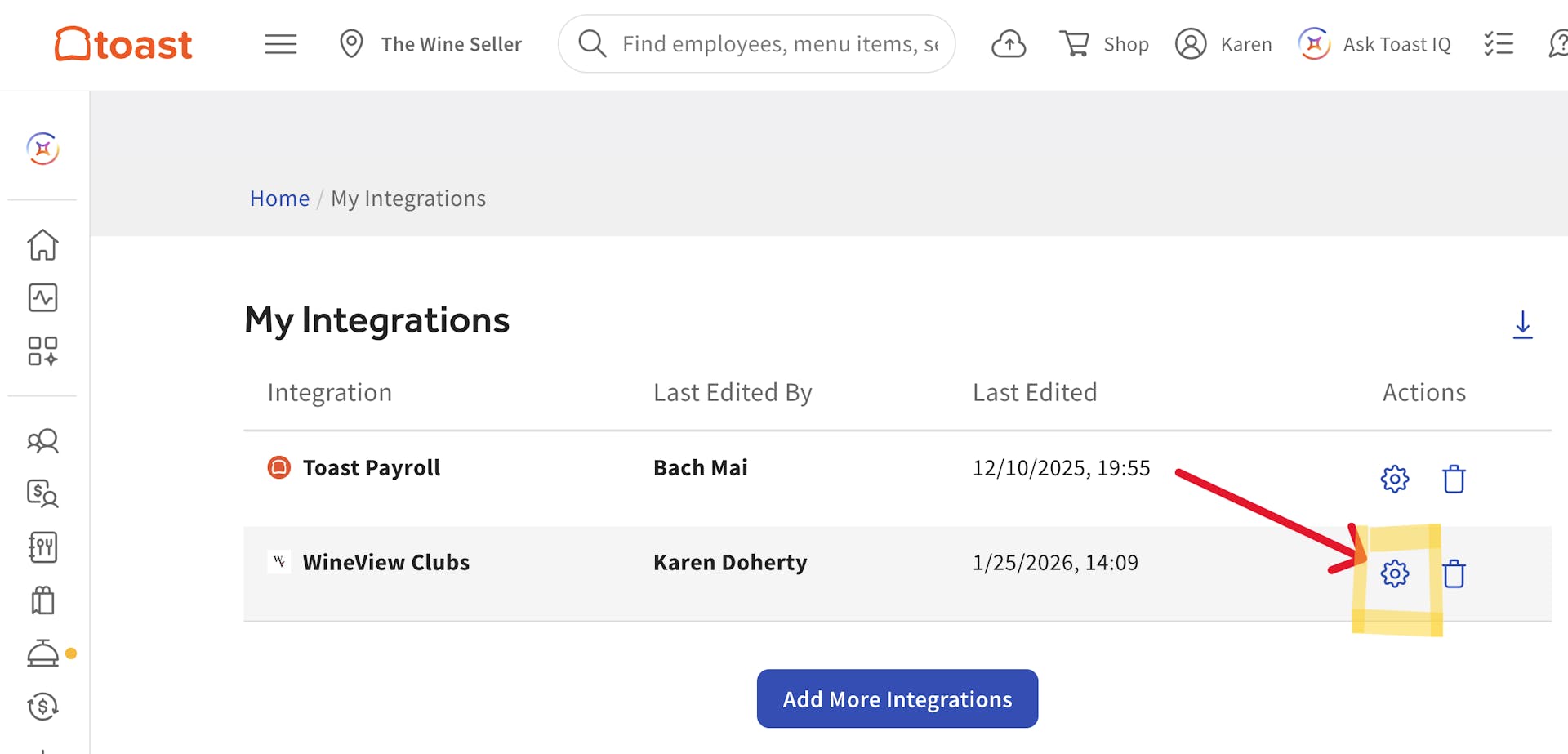Open the Shop cart

pyautogui.click(x=1104, y=44)
